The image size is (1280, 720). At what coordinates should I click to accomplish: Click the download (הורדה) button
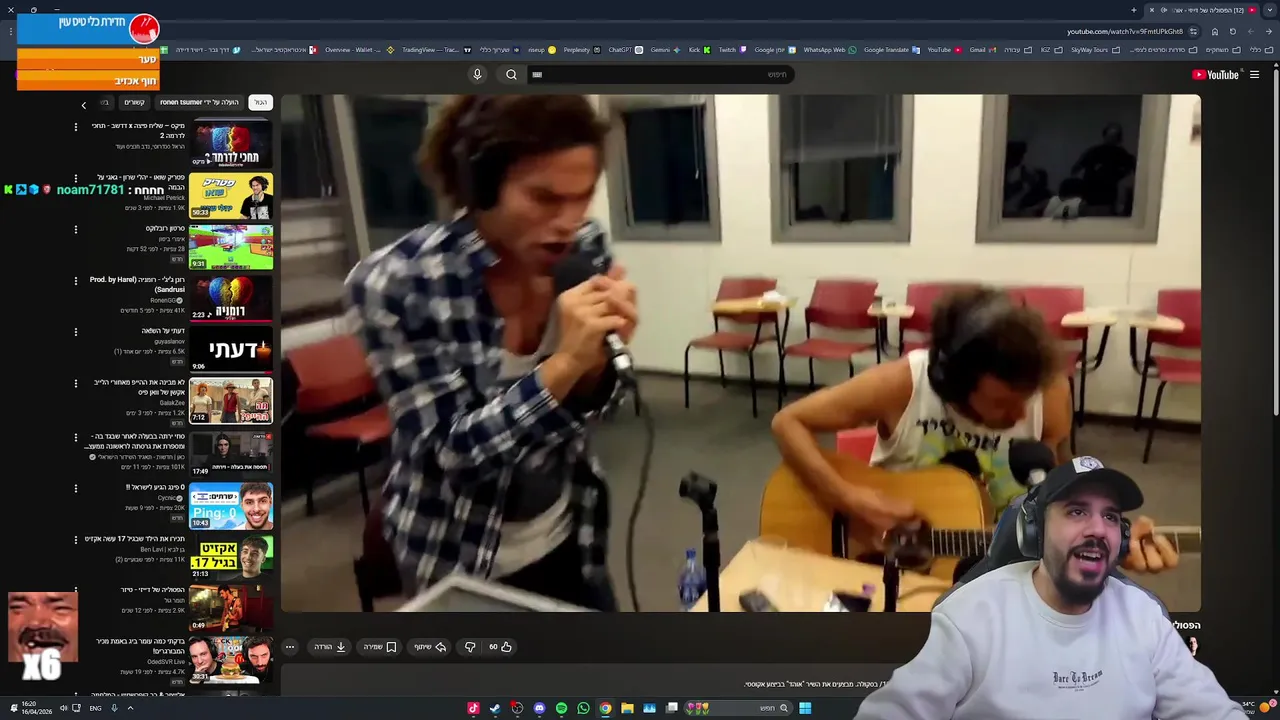(x=330, y=647)
